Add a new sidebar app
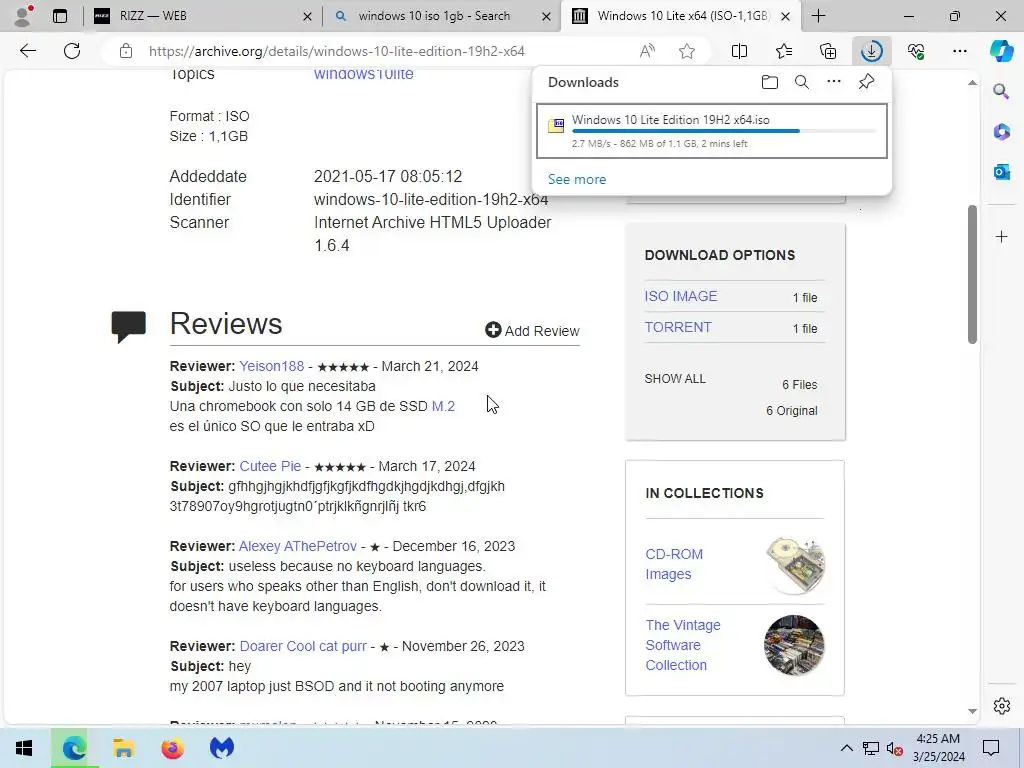The height and width of the screenshot is (768, 1024). coord(1001,236)
